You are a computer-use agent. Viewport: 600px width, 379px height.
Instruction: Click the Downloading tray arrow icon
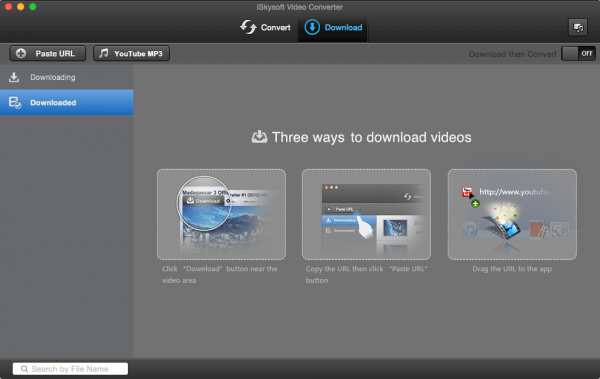pyautogui.click(x=14, y=77)
